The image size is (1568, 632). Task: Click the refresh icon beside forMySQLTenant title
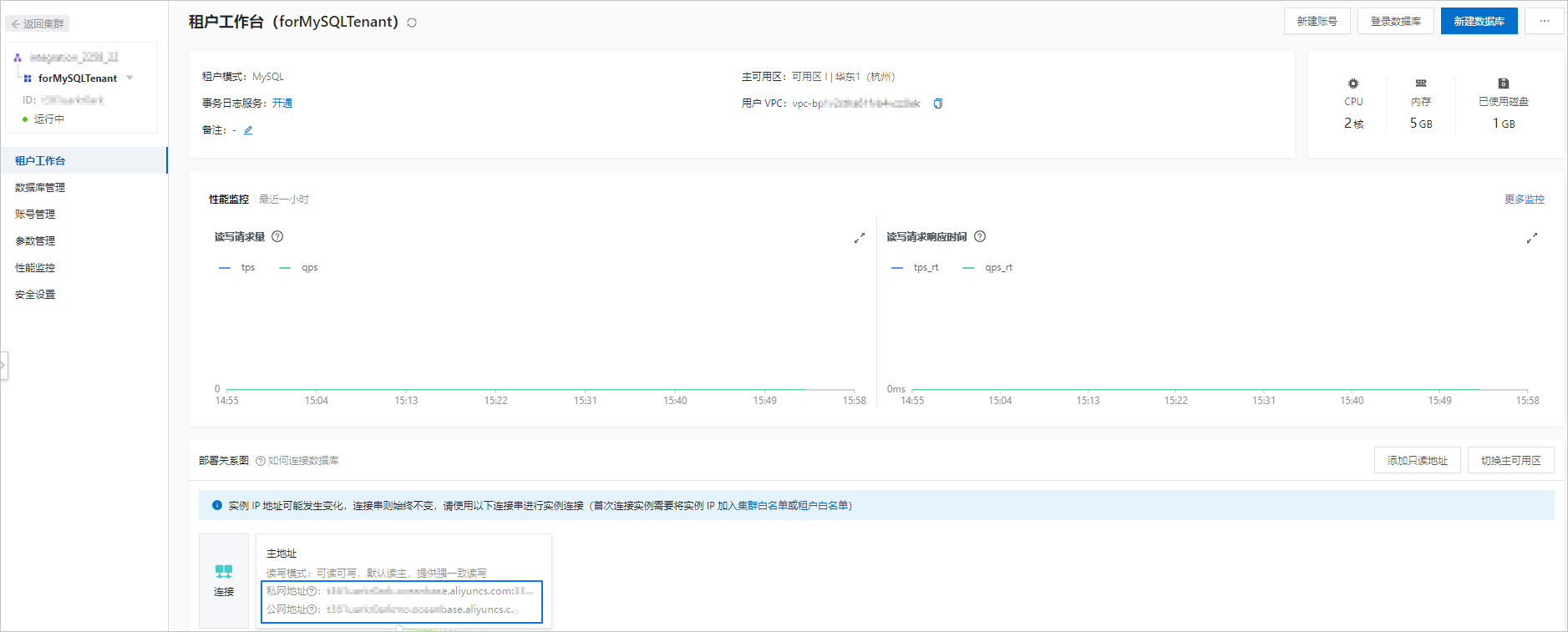(412, 23)
